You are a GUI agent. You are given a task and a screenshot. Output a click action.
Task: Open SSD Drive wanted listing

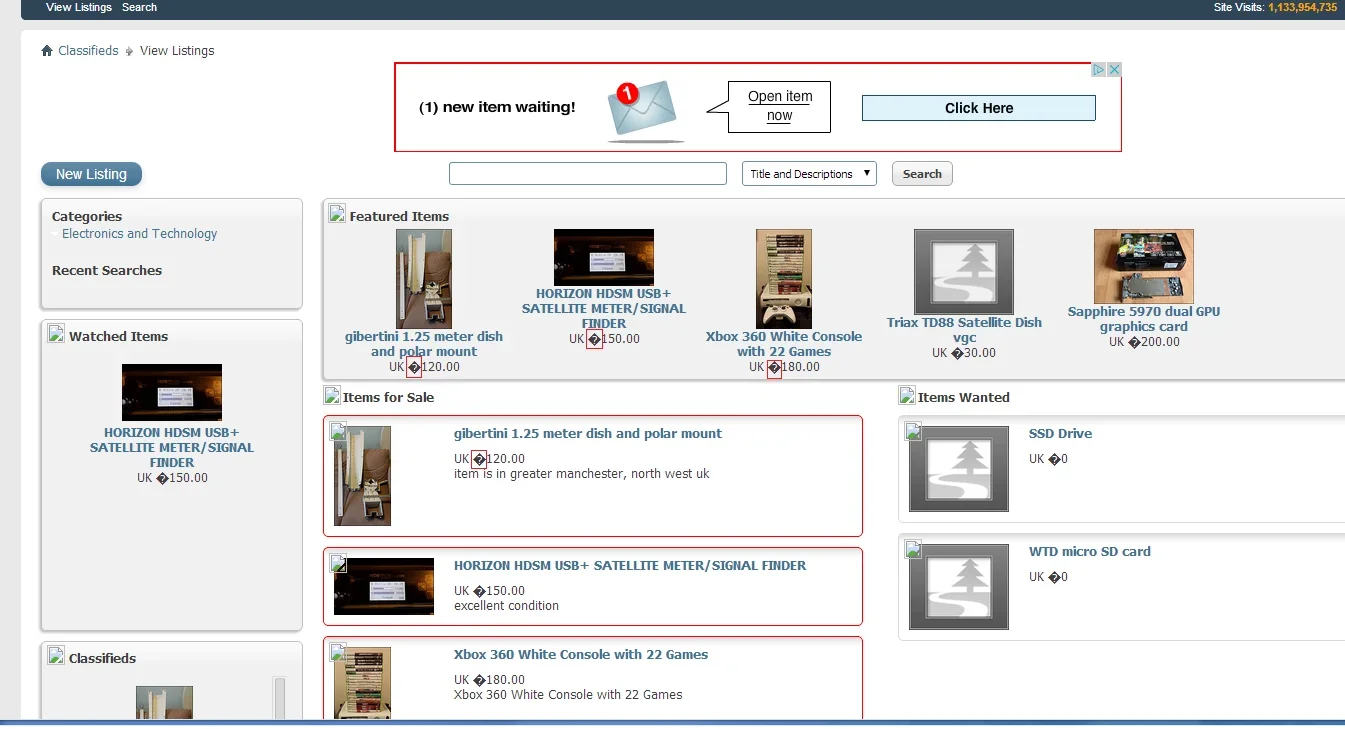pos(1060,434)
